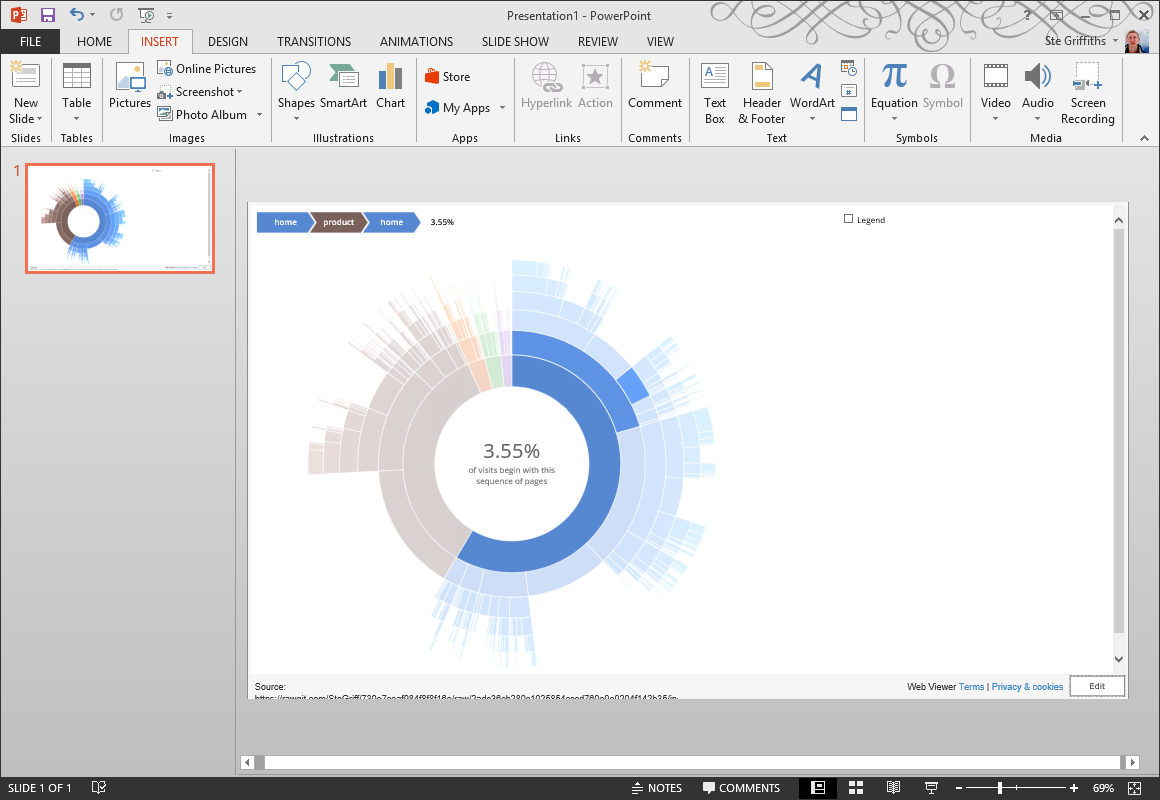Insert SmartArt graphic
This screenshot has height=800, width=1160.
(343, 89)
